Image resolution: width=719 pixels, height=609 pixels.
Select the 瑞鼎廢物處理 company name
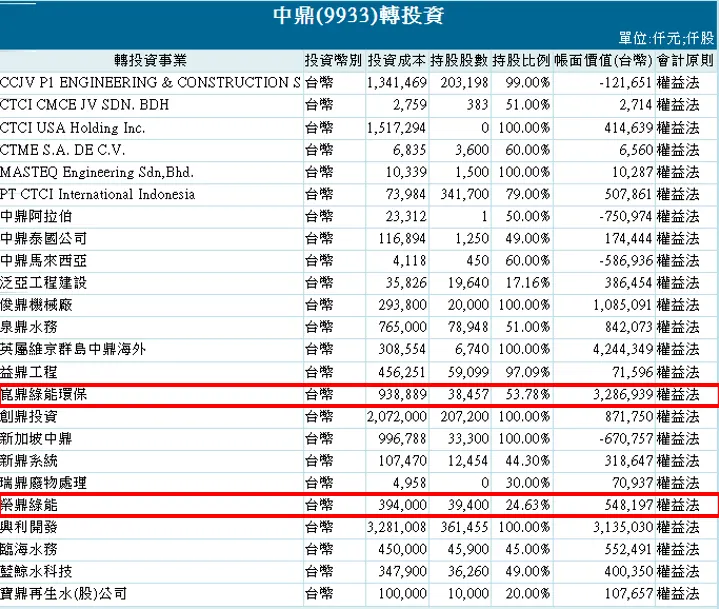[x=44, y=483]
